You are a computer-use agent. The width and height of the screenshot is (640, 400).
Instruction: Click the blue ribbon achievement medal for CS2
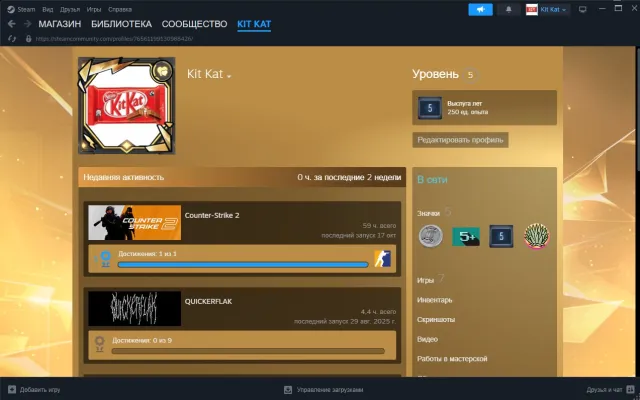[105, 259]
